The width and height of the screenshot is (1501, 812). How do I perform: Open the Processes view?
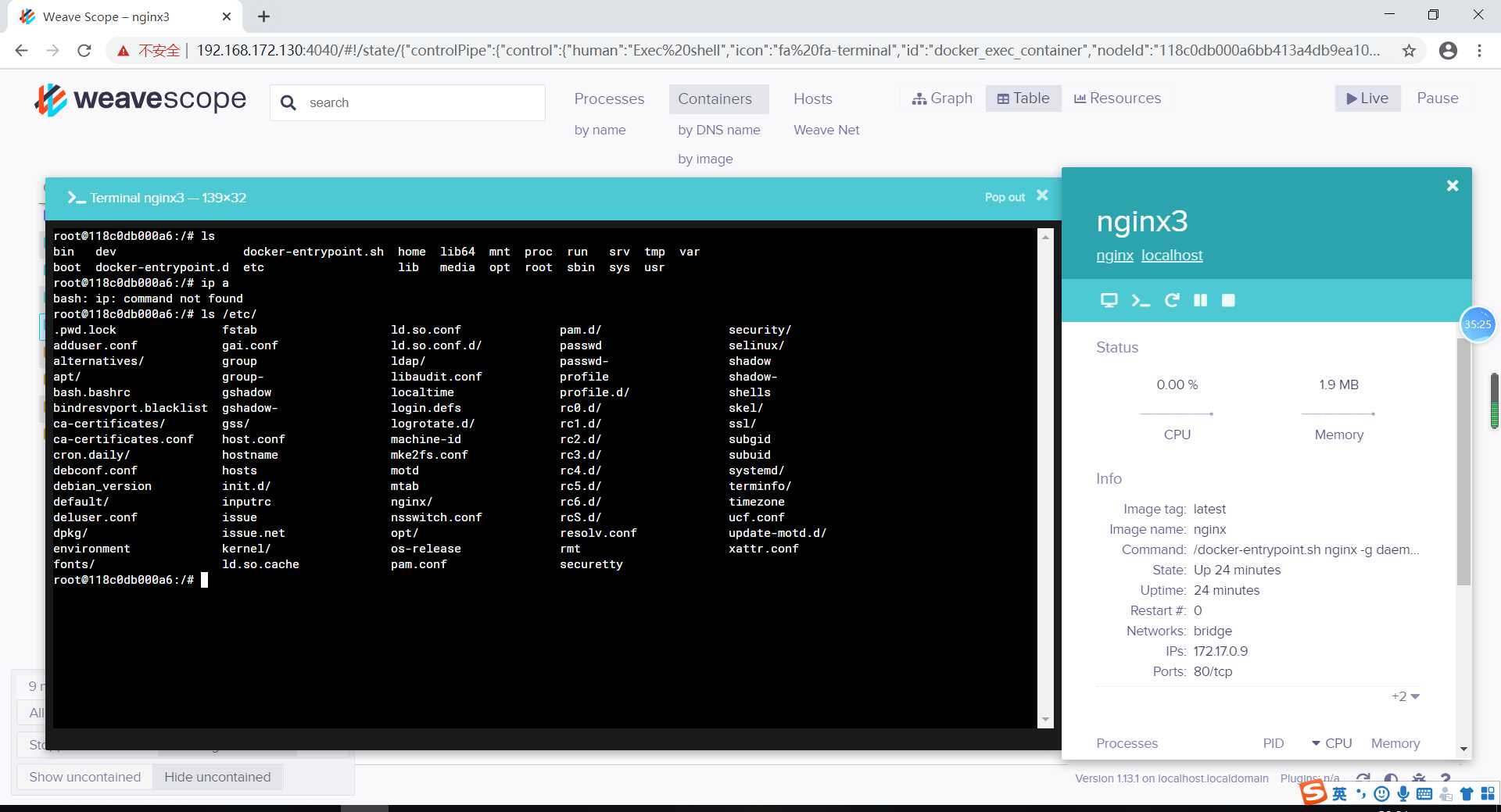[x=609, y=98]
